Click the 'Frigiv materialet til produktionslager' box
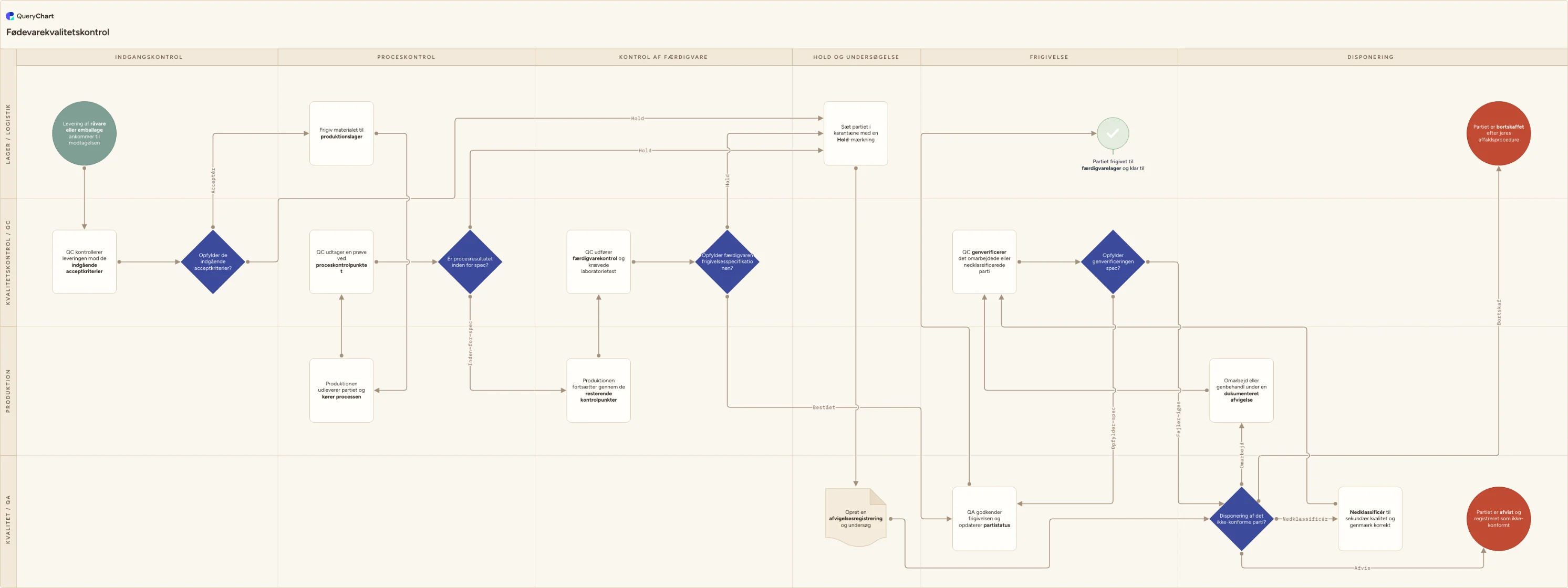The width and height of the screenshot is (1568, 588). tap(341, 133)
